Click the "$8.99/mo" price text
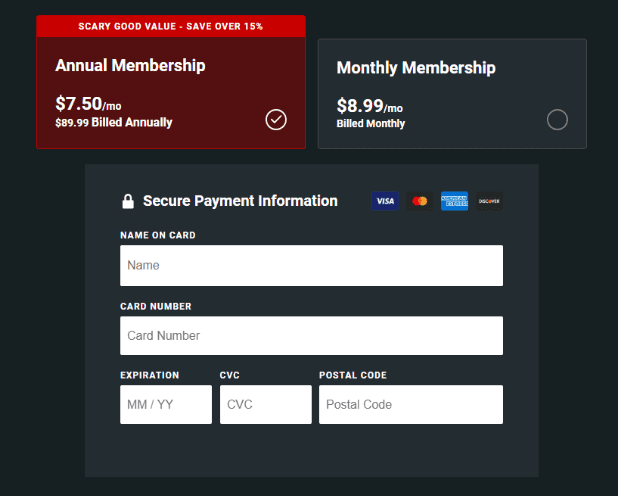The height and width of the screenshot is (496, 618). coord(370,106)
